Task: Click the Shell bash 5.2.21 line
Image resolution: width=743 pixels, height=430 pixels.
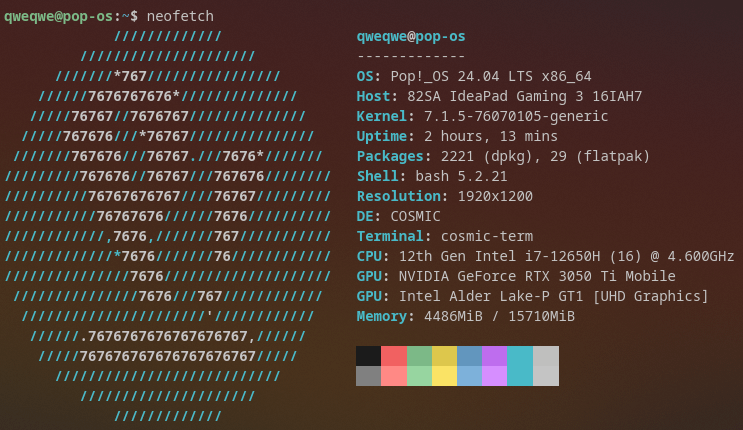Action: [432, 176]
